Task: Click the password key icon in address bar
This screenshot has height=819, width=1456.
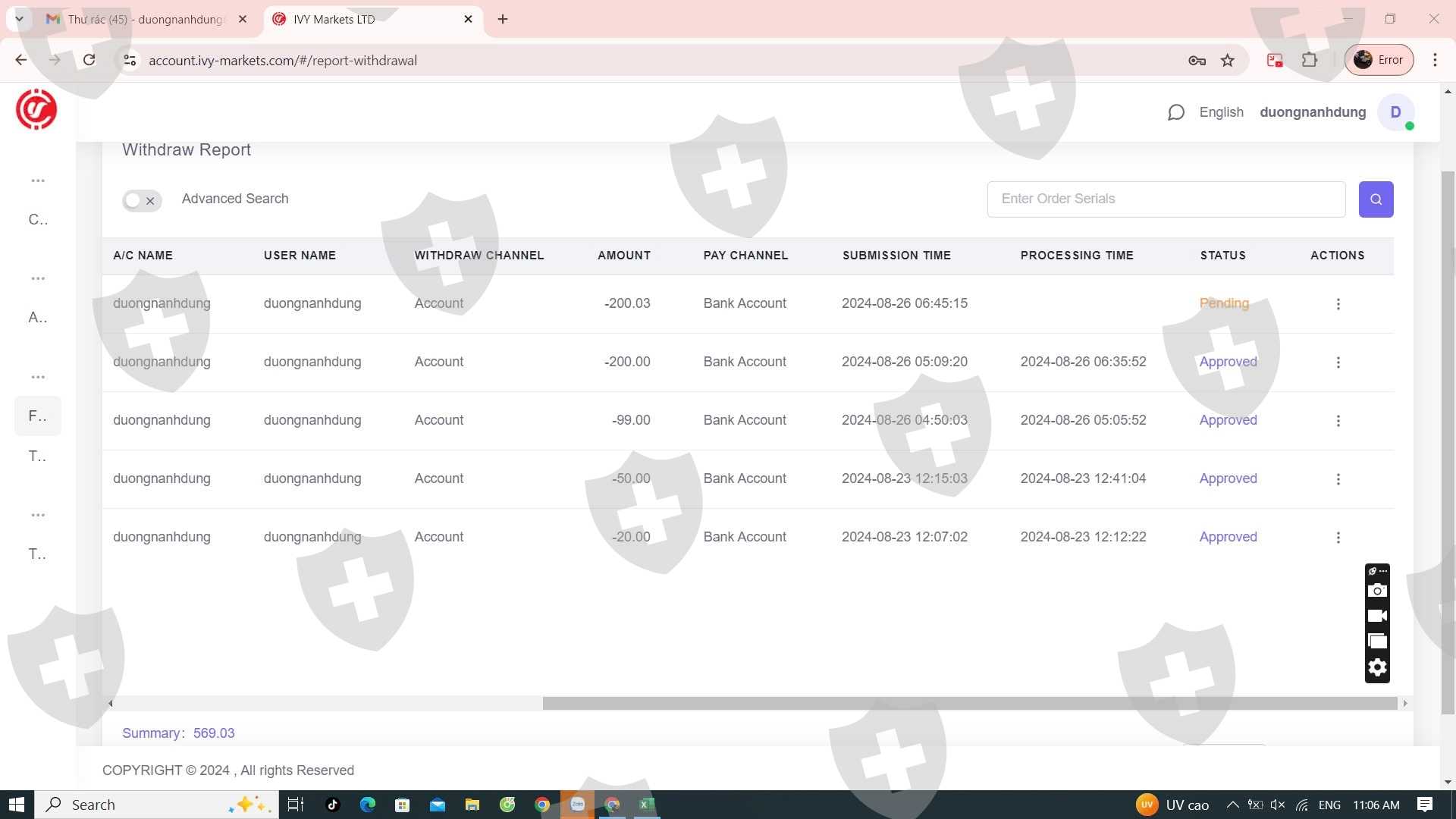Action: (1197, 61)
